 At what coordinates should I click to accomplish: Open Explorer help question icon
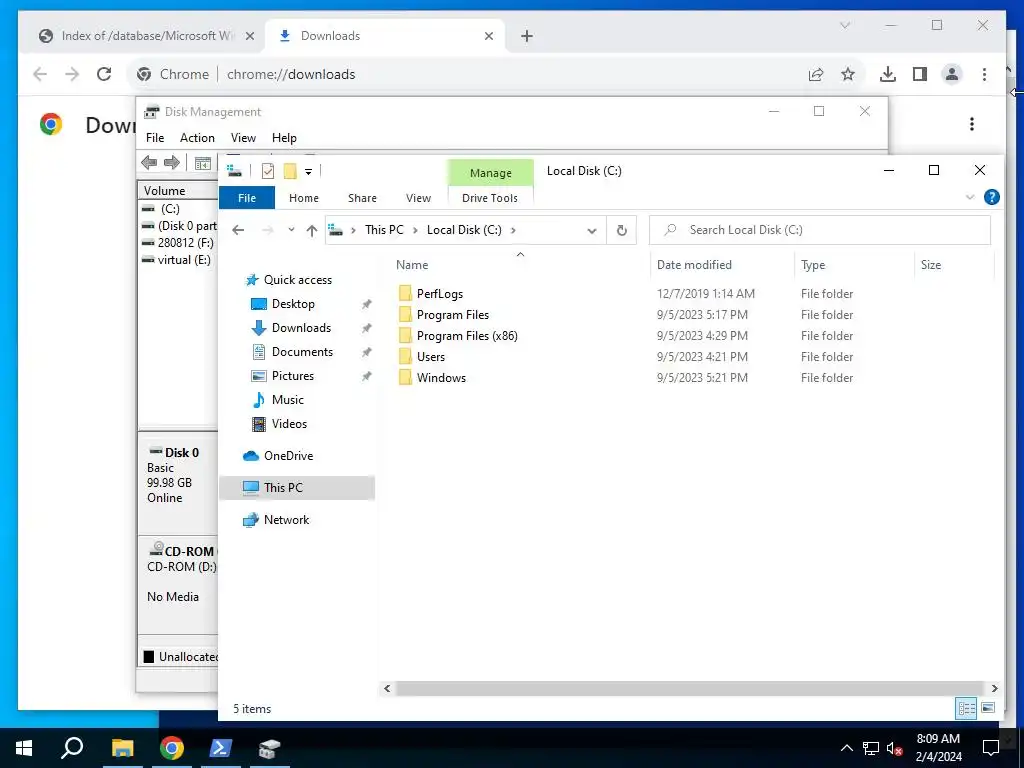click(x=991, y=197)
